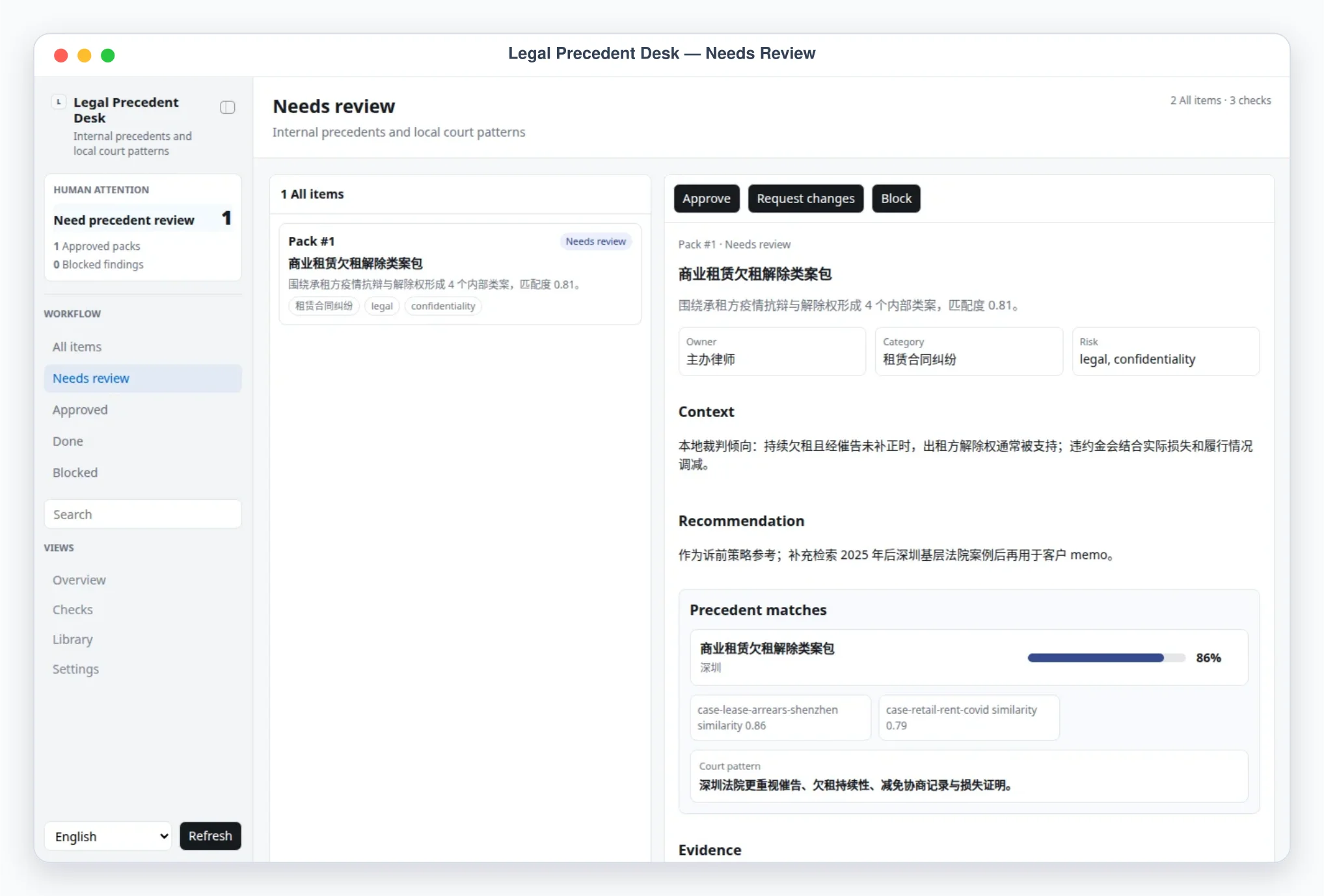
Task: Click Request changes button
Action: (805, 198)
